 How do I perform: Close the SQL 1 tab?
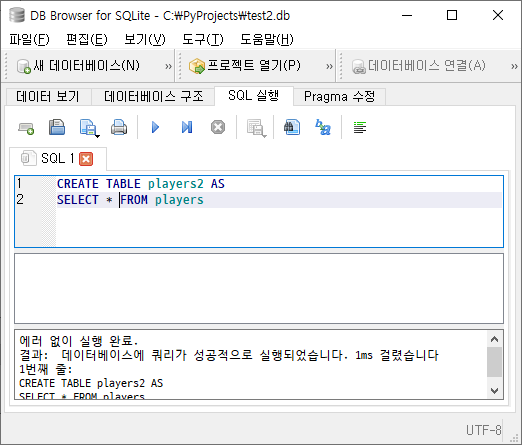[86, 159]
